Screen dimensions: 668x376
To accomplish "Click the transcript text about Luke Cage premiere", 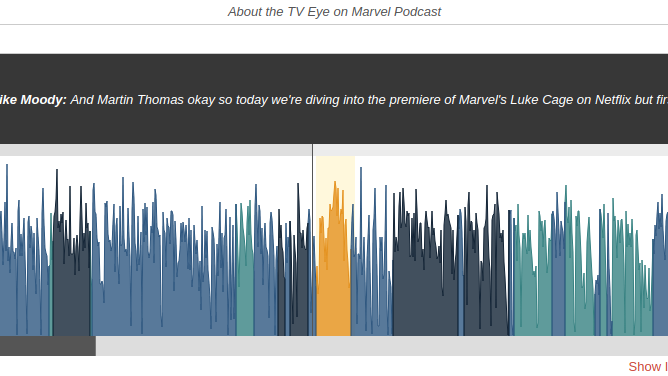I will (x=369, y=100).
